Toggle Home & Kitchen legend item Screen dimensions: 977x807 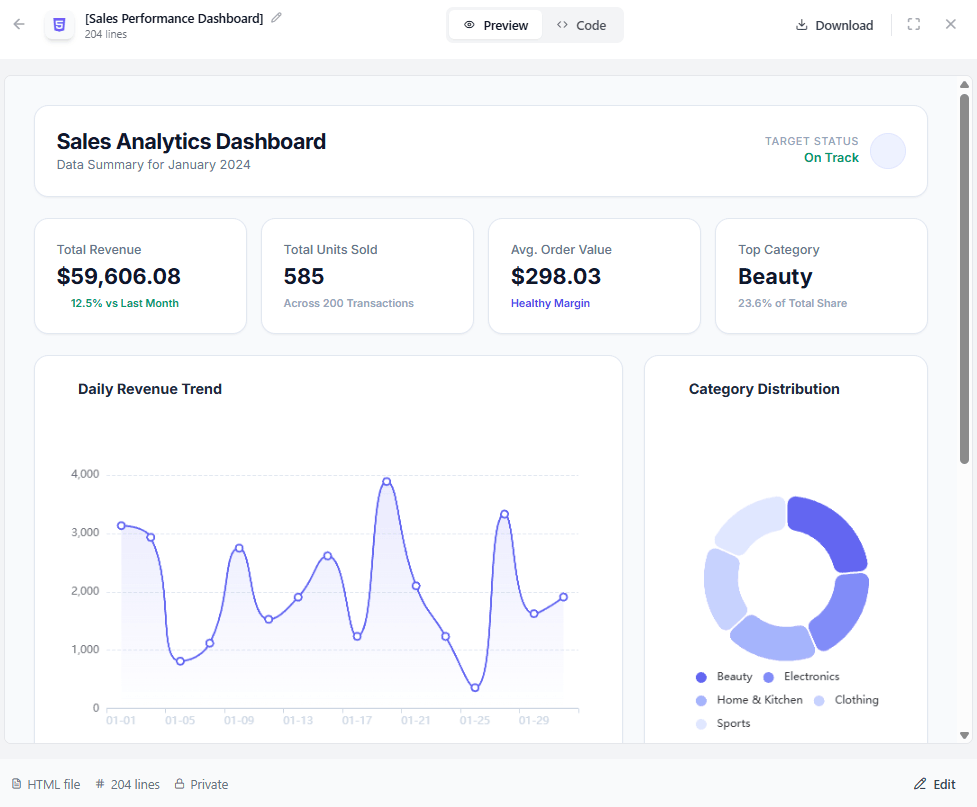(749, 700)
